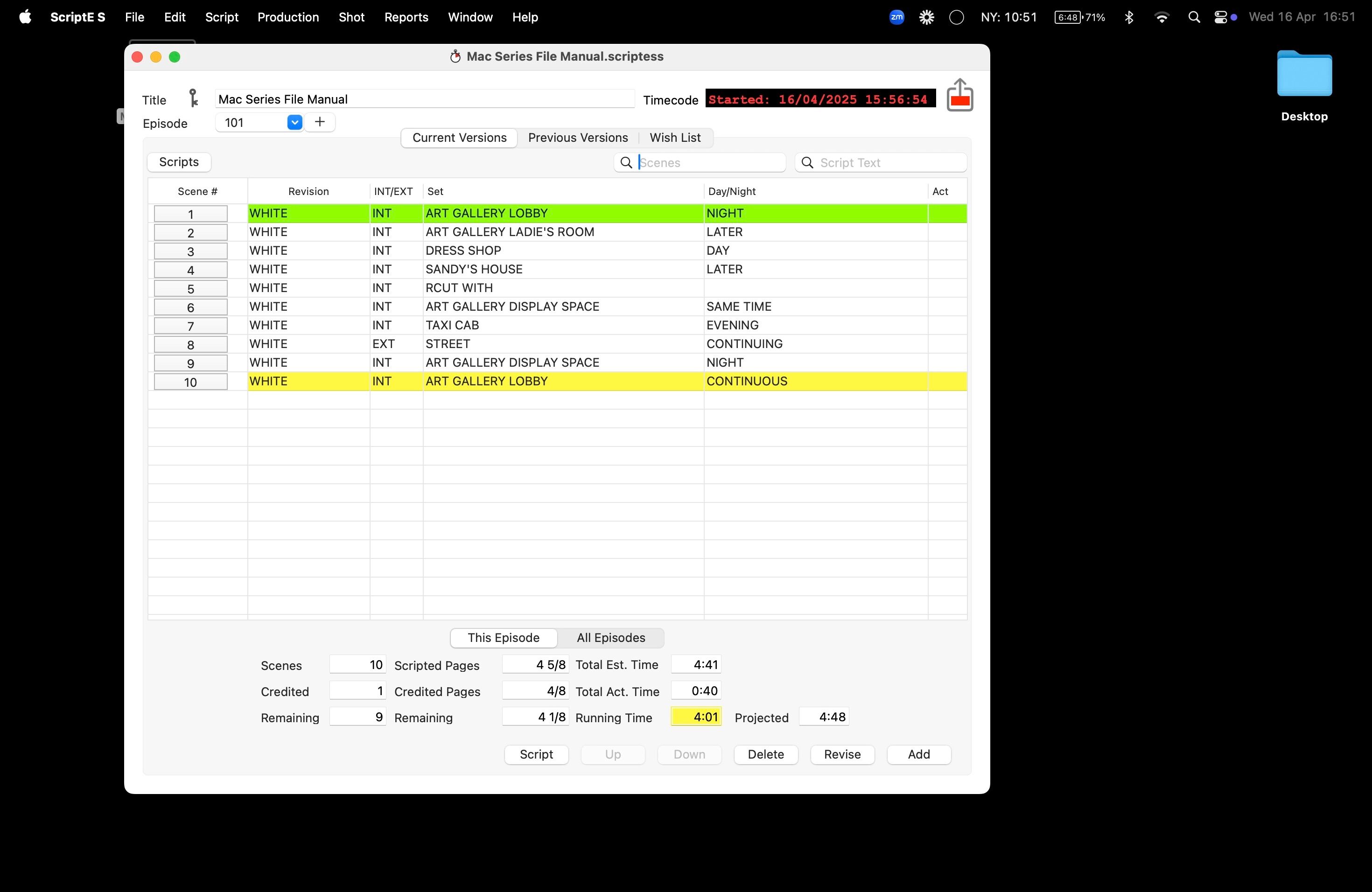Viewport: 1372px width, 892px height.
Task: Click the Script Text search magnifier icon
Action: click(x=808, y=162)
